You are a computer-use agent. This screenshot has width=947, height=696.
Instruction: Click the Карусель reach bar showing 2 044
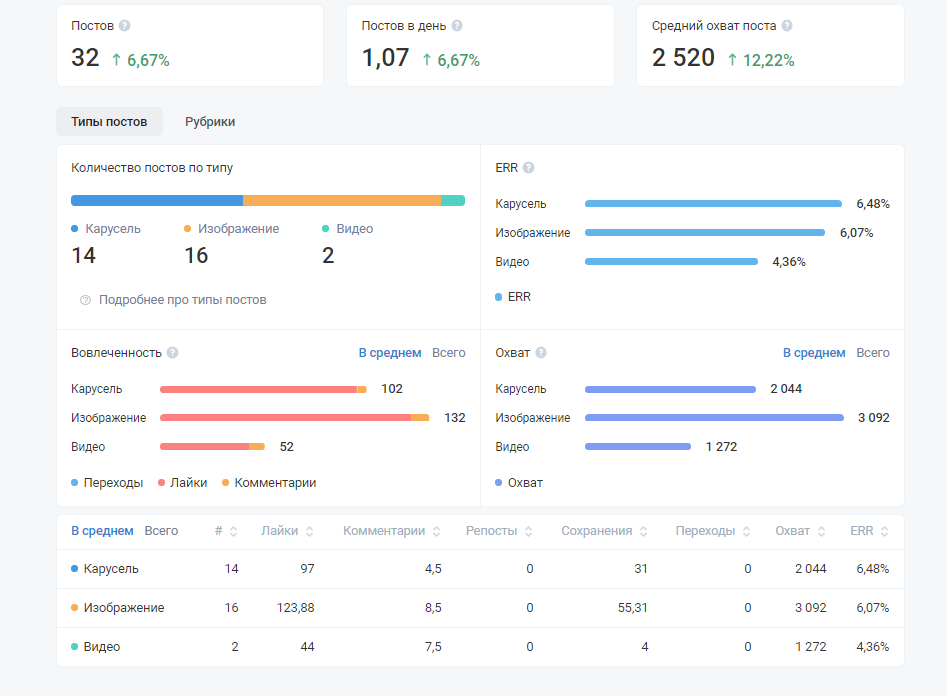pos(670,390)
